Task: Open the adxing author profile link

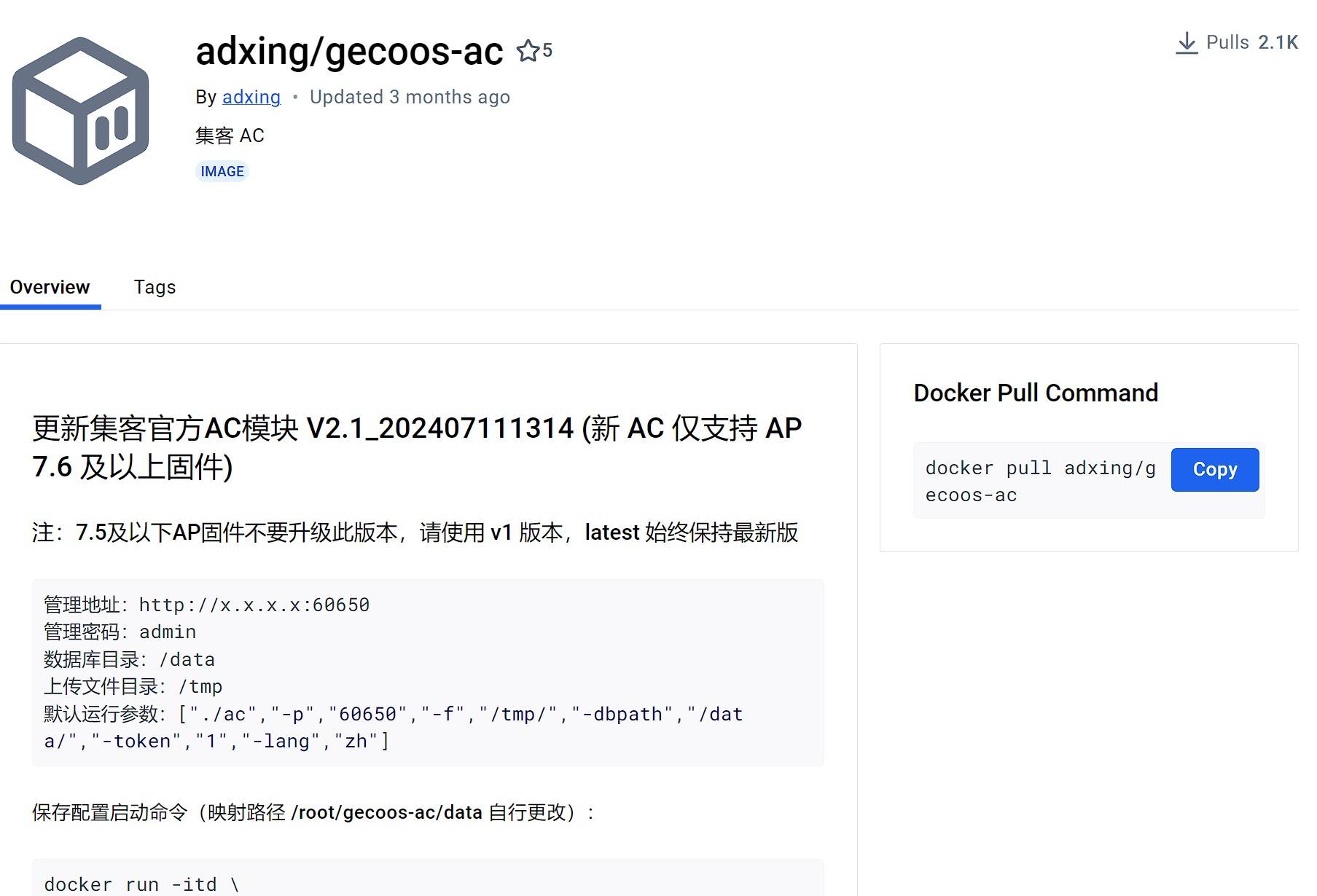Action: [x=251, y=97]
